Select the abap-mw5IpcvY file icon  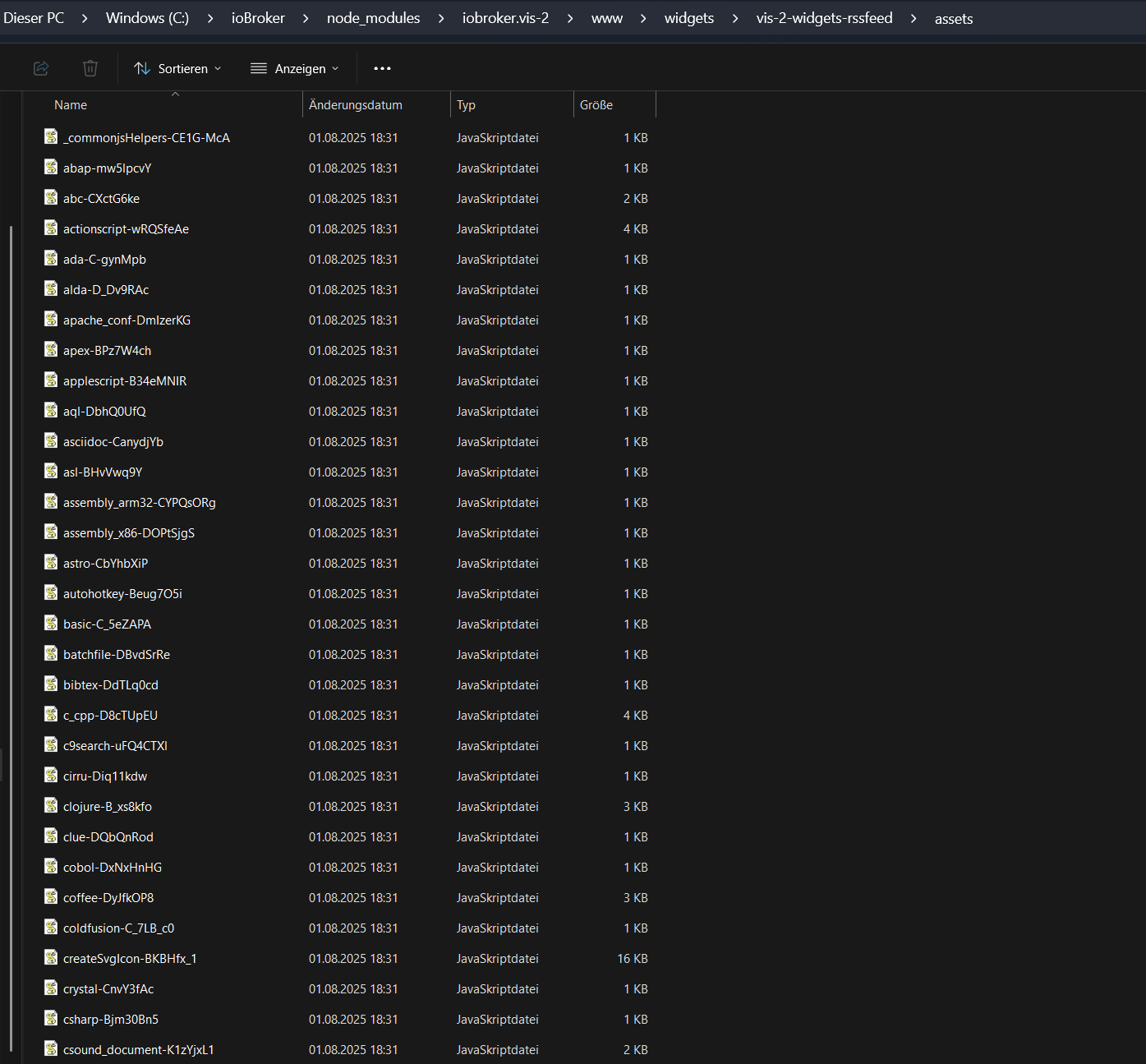tap(51, 168)
